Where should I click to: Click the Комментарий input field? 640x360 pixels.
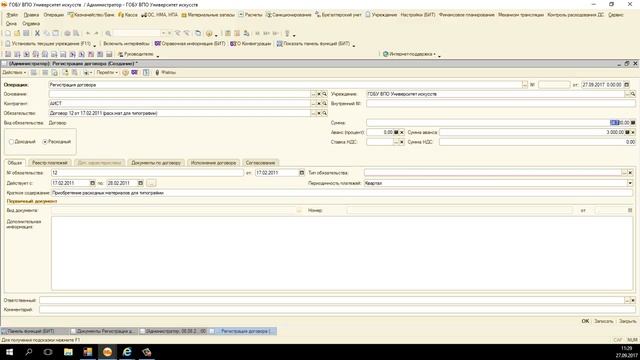click(x=337, y=310)
